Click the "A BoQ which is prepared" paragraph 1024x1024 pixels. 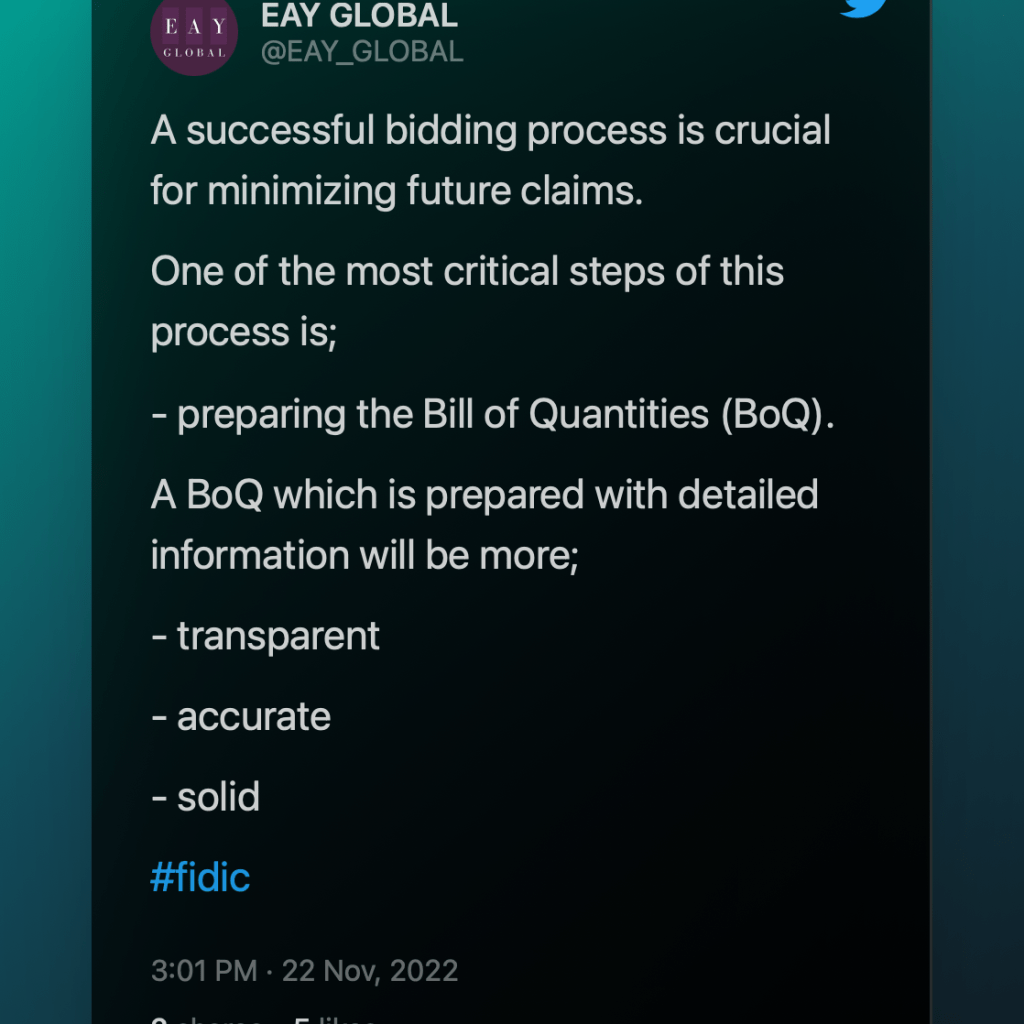pyautogui.click(x=484, y=495)
